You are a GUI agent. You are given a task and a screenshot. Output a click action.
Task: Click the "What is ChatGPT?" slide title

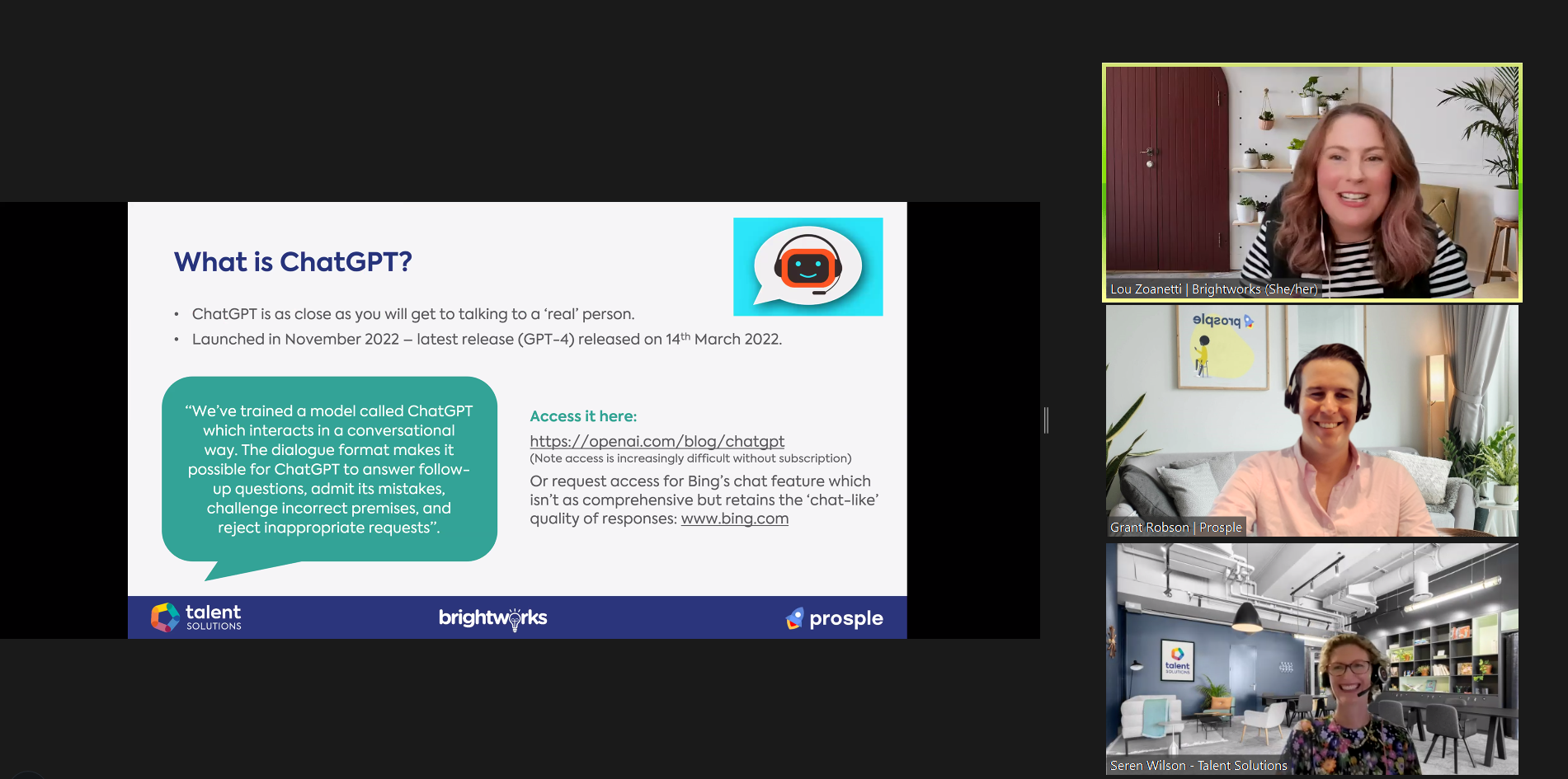(293, 262)
